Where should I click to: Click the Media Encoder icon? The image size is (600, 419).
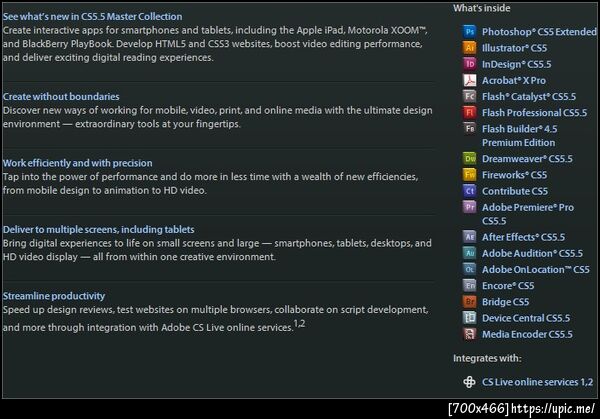coord(470,334)
